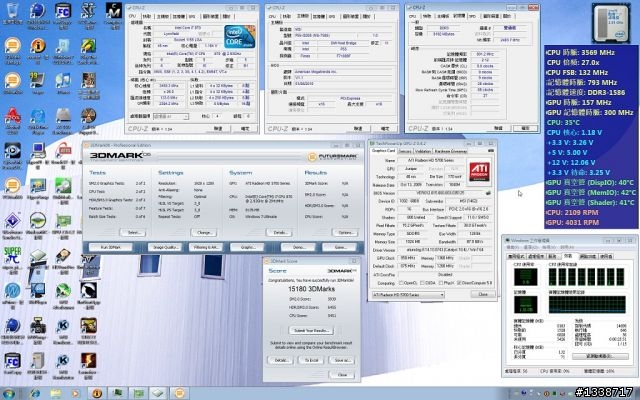Launch Internet Explorer from the taskbar
Screen dimensions: 640x400
pyautogui.click(x=35, y=393)
